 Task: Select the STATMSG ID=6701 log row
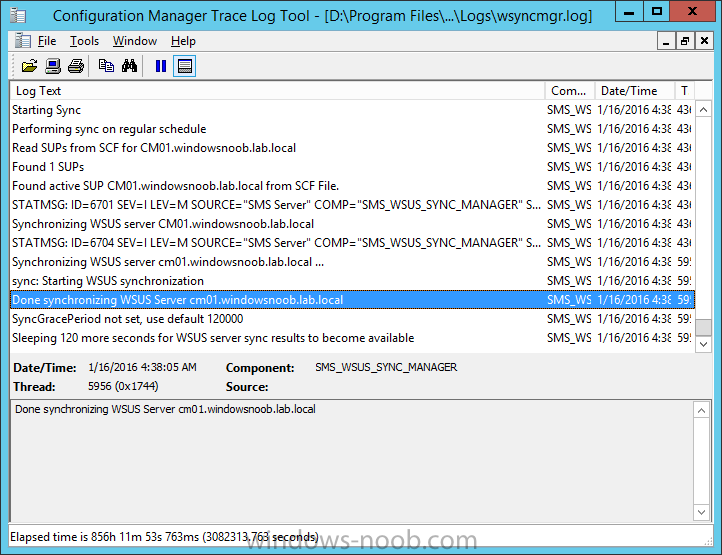click(x=352, y=204)
